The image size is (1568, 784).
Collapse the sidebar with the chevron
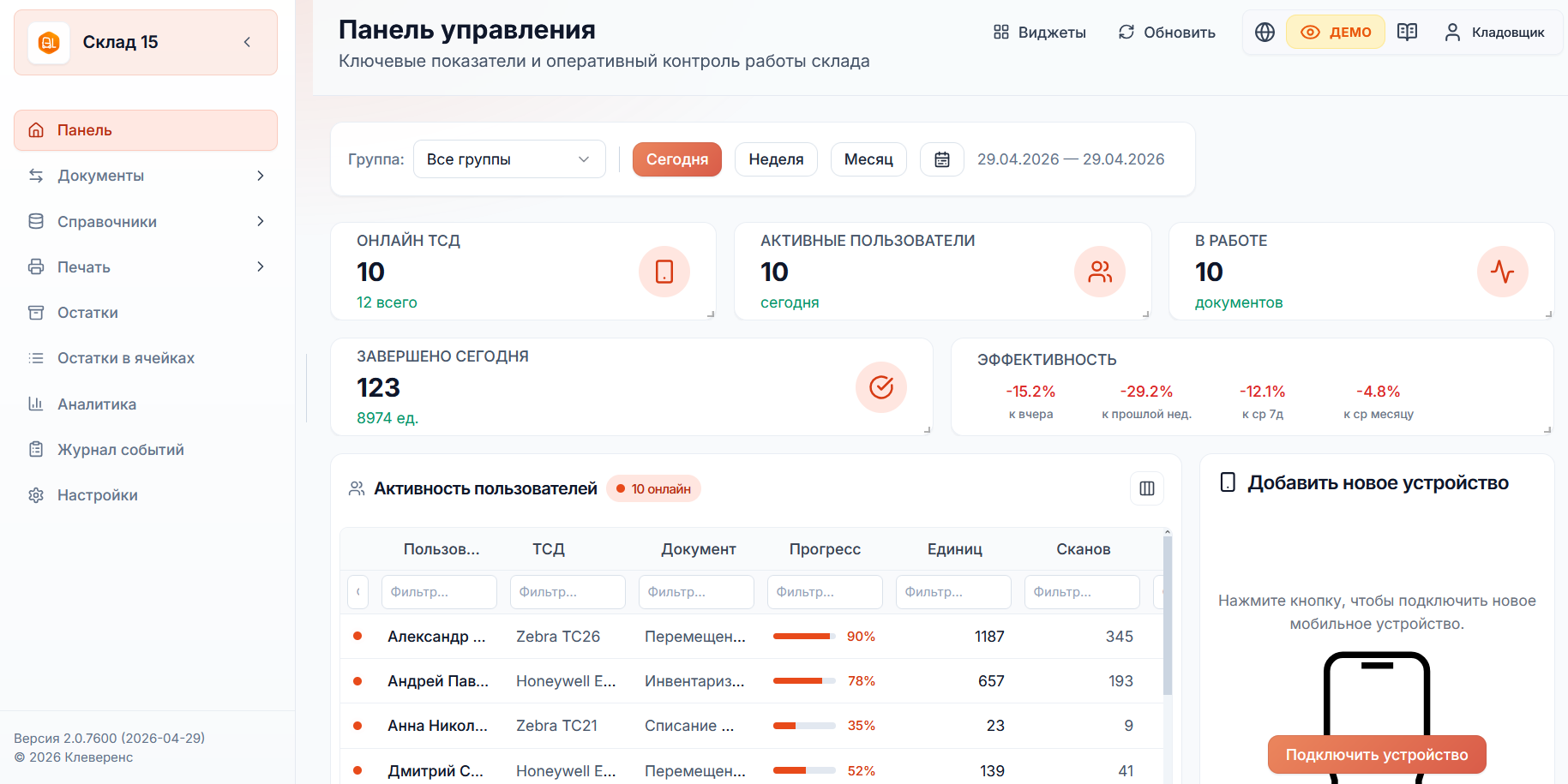click(247, 42)
